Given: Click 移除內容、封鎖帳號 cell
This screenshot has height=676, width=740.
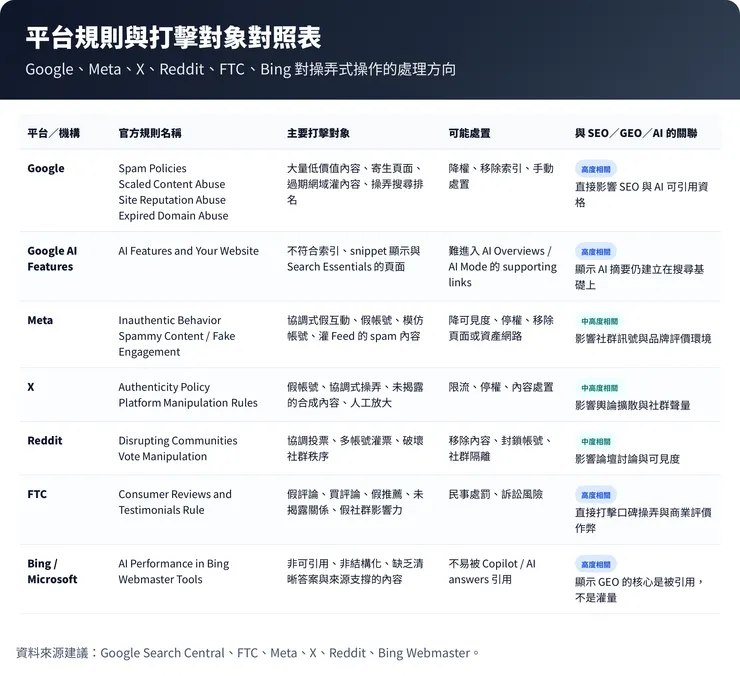Looking at the screenshot, I should pos(501,448).
